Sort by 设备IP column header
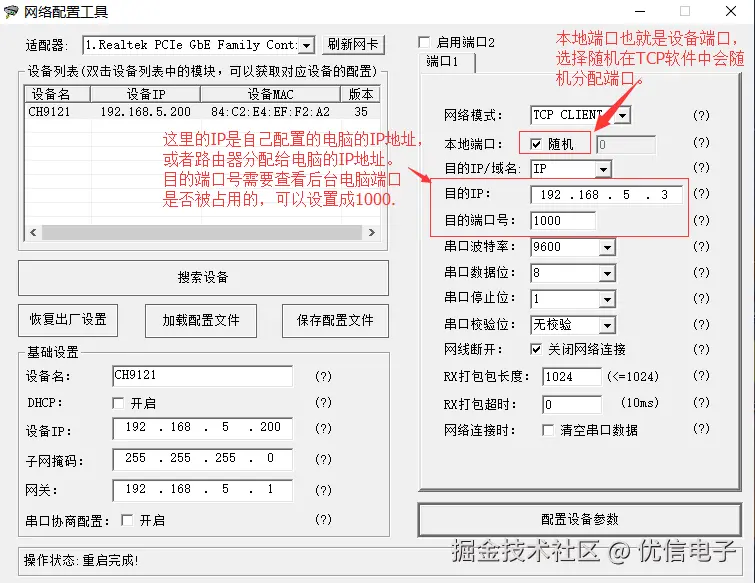The image size is (755, 583). pos(145,94)
